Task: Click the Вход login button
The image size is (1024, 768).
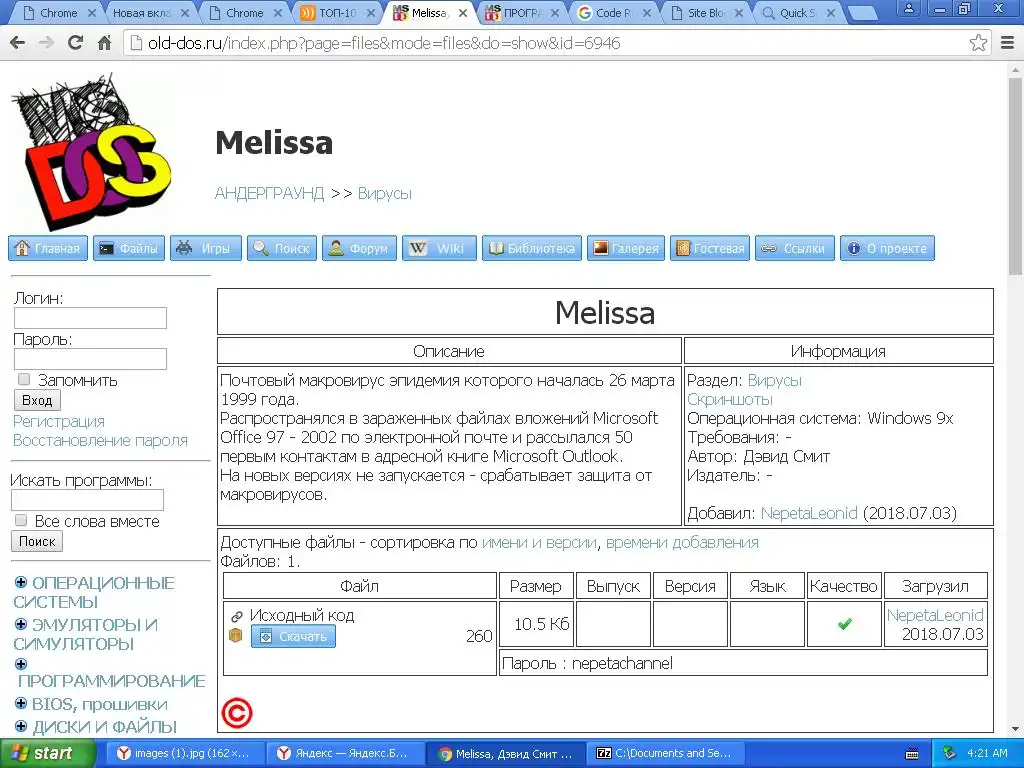Action: click(x=37, y=400)
